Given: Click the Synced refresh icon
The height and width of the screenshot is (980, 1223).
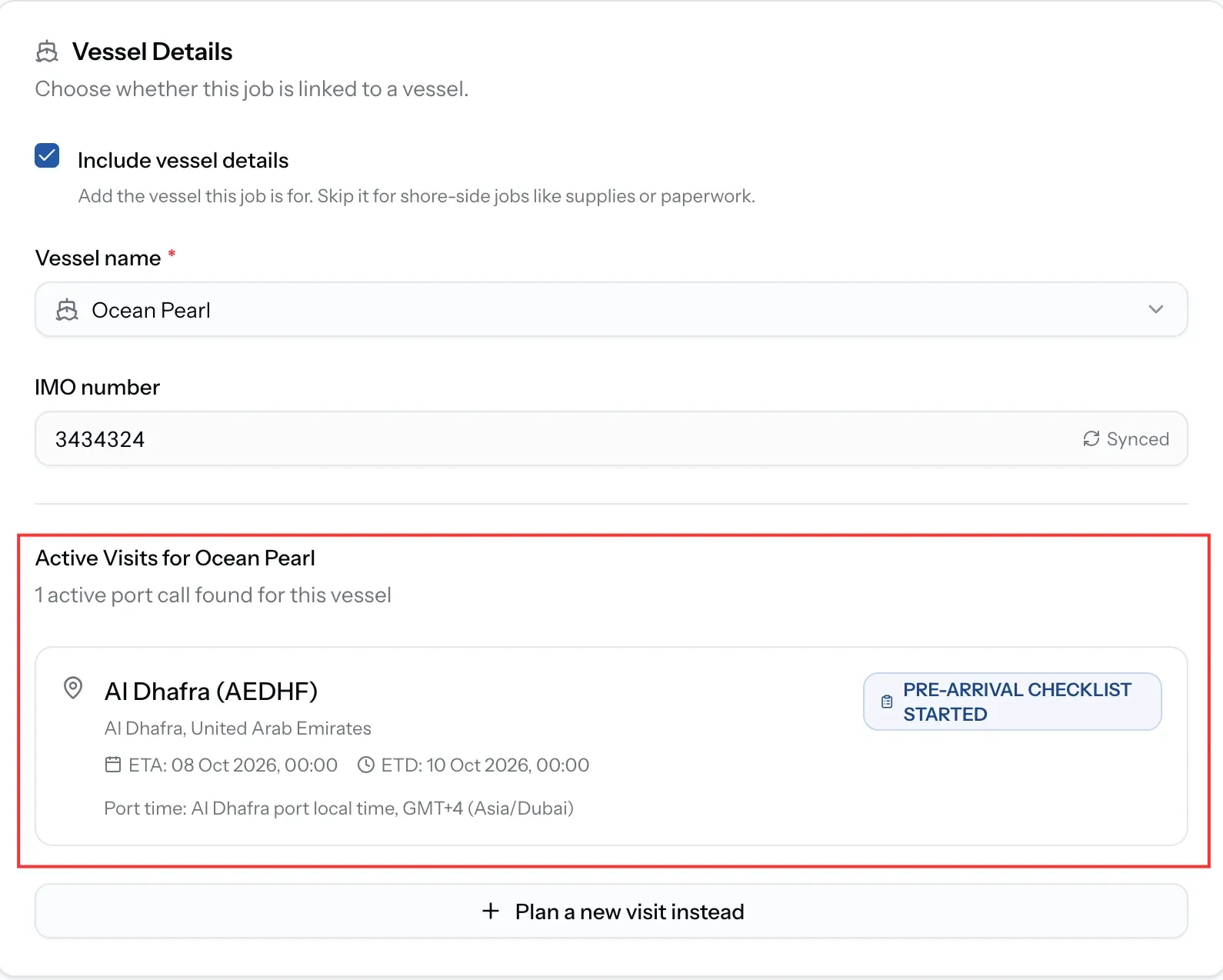Looking at the screenshot, I should tap(1091, 438).
